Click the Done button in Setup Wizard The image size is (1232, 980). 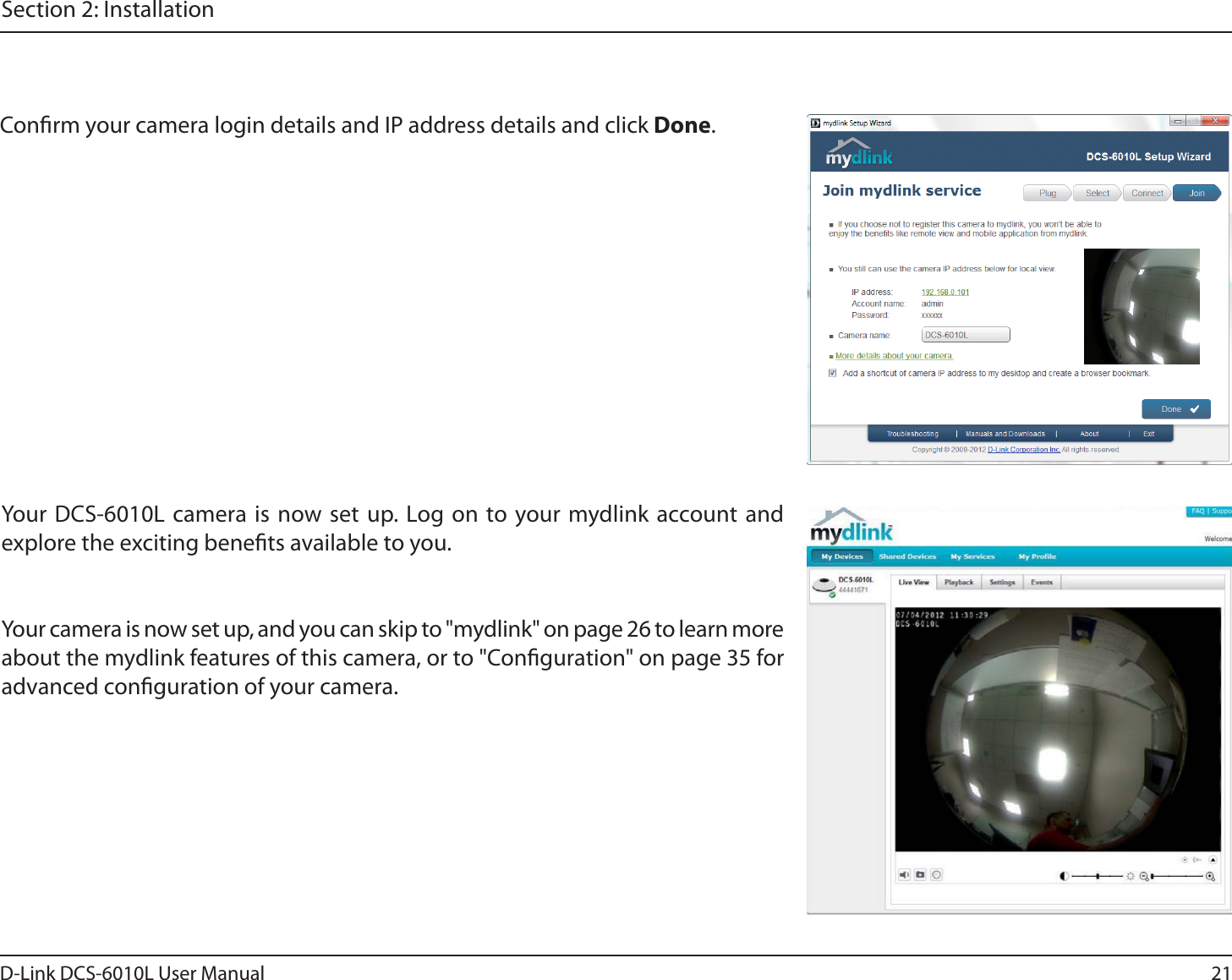tap(1175, 409)
